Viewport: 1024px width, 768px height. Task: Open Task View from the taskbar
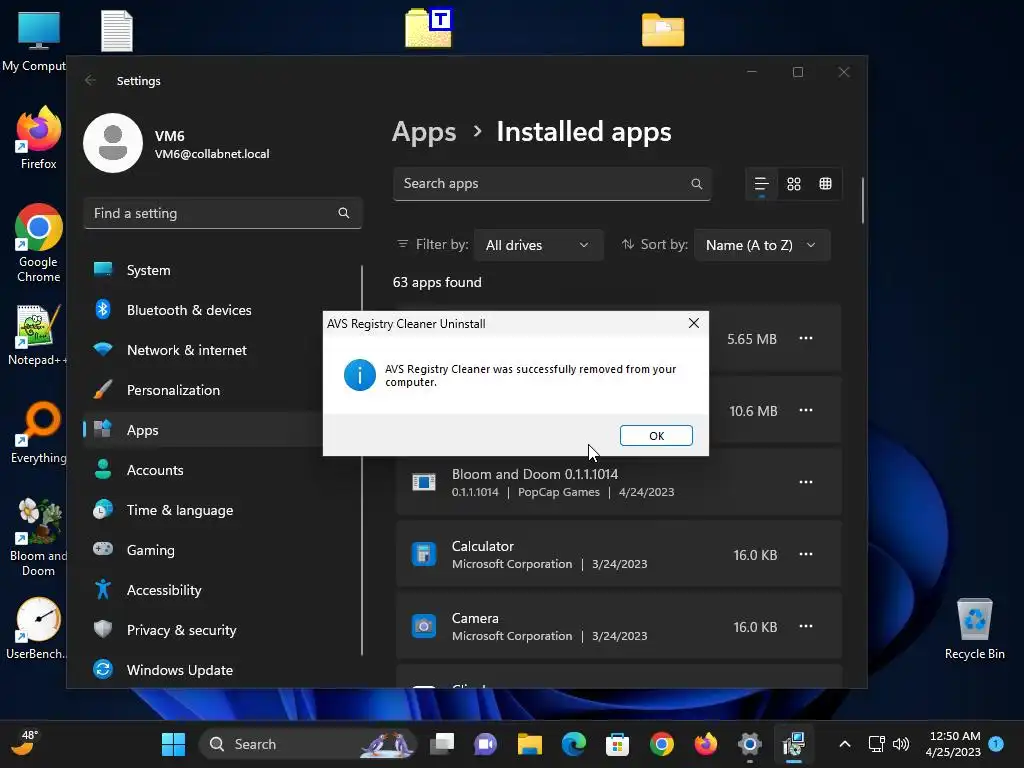point(442,744)
